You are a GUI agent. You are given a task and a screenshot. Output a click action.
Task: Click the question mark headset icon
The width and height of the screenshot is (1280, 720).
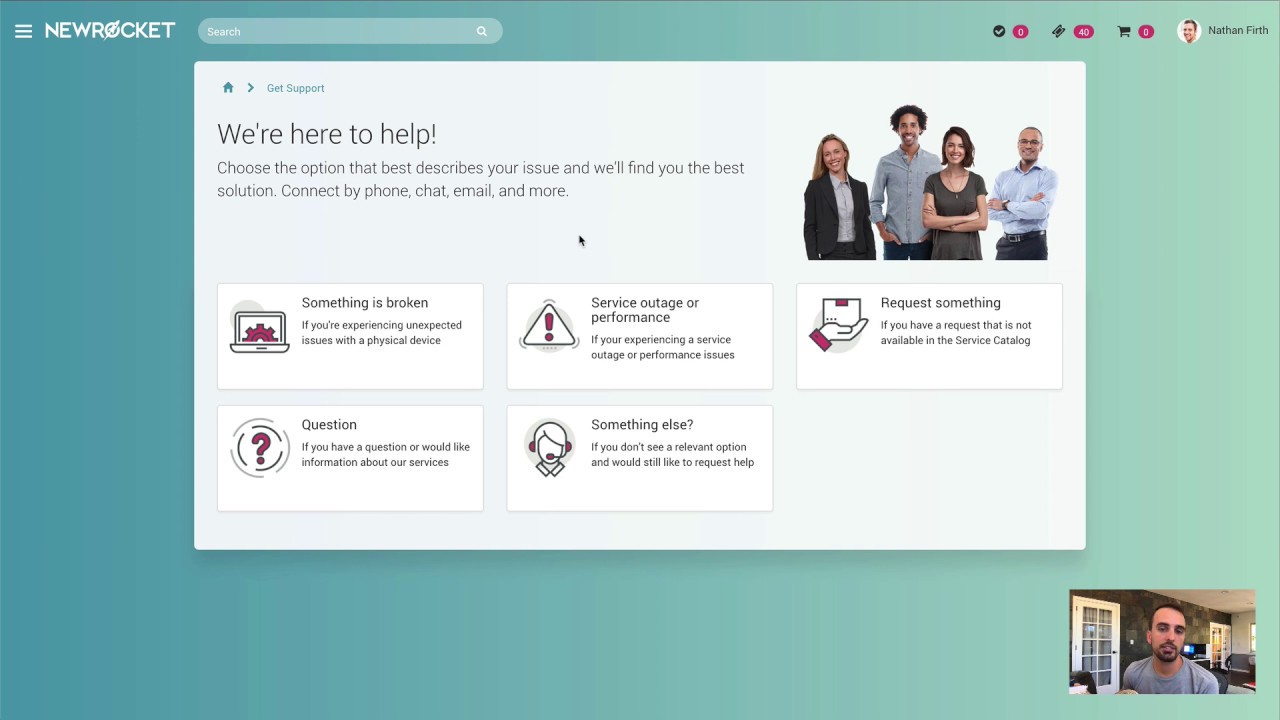pyautogui.click(x=259, y=447)
